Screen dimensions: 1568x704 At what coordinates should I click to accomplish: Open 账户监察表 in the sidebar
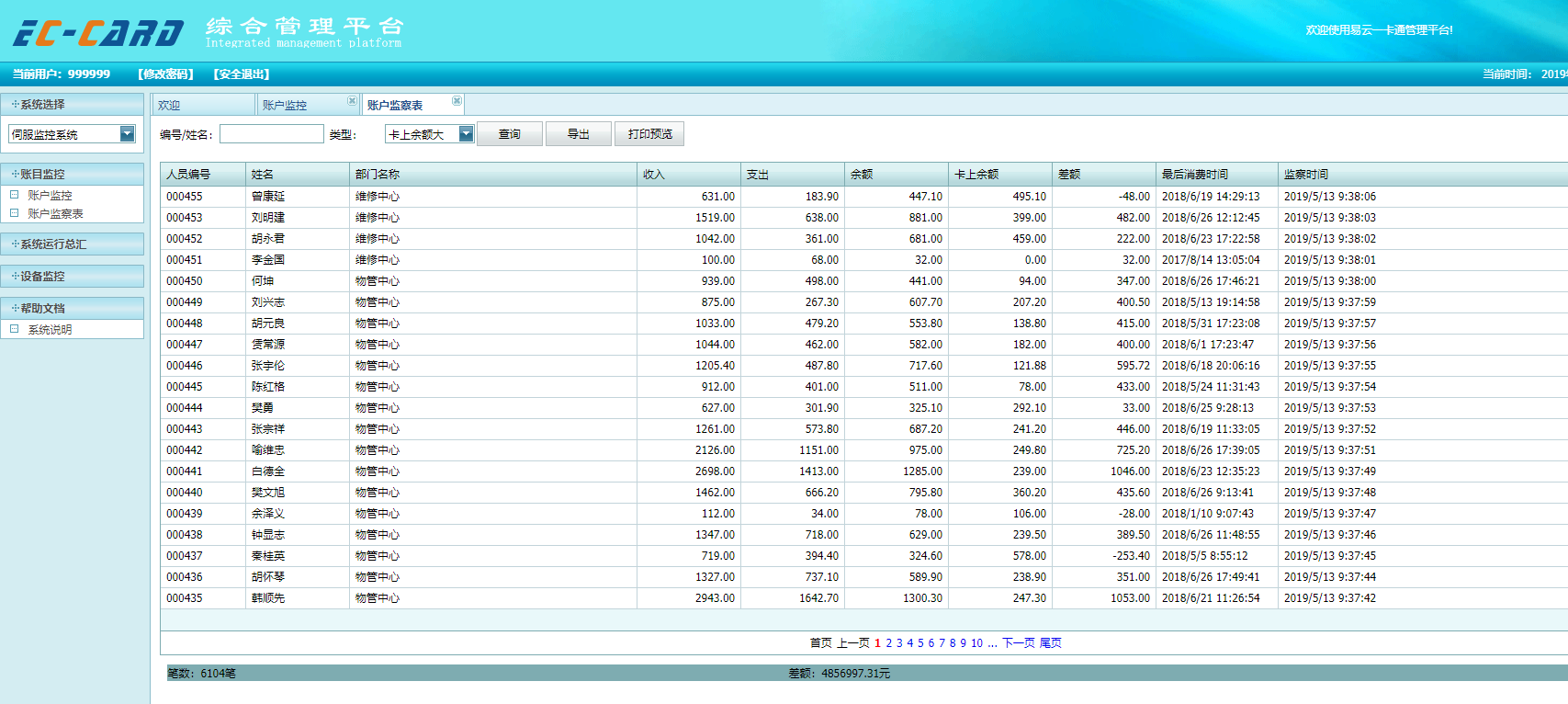[x=55, y=213]
